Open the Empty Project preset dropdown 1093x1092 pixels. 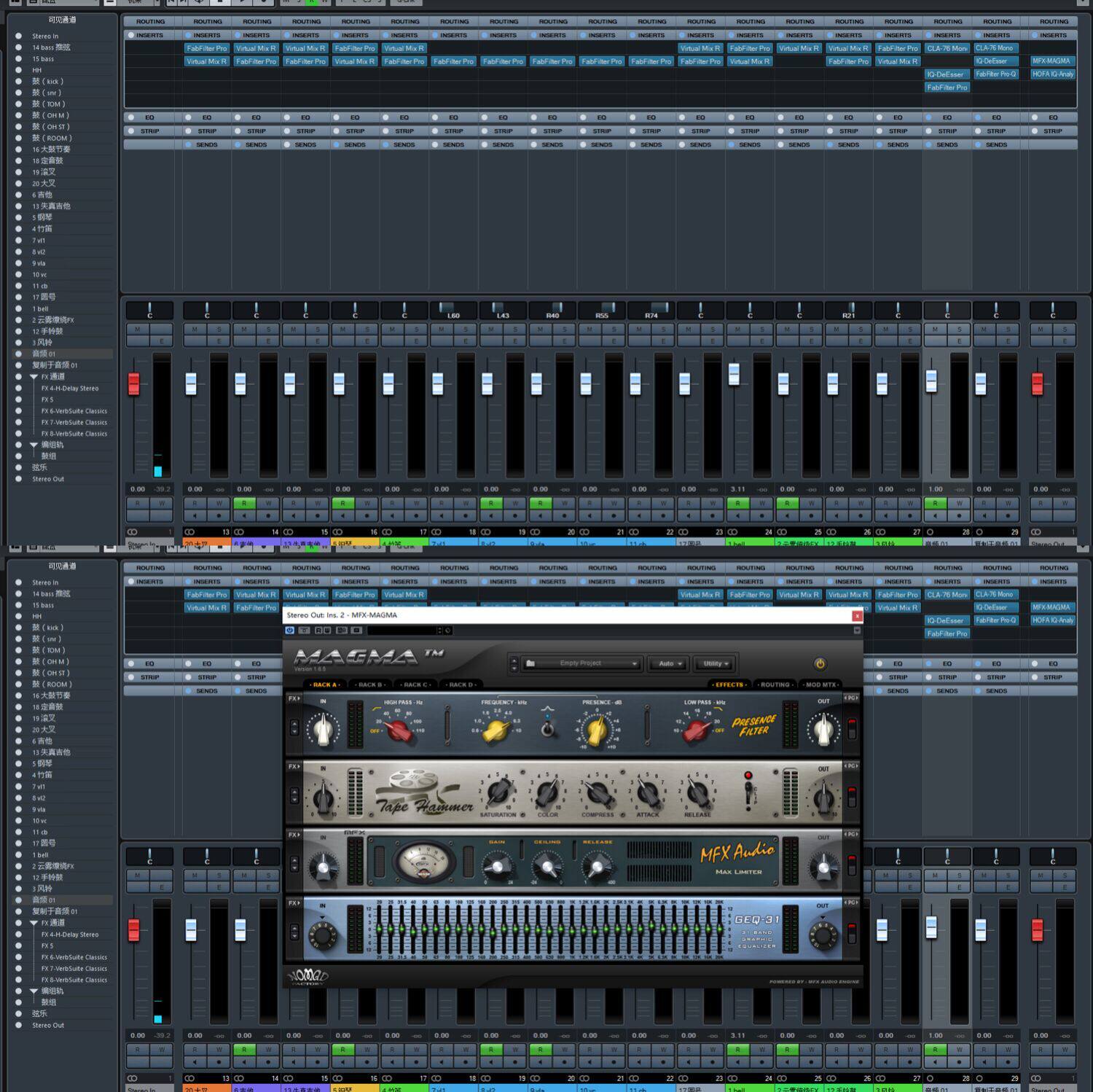coord(581,663)
